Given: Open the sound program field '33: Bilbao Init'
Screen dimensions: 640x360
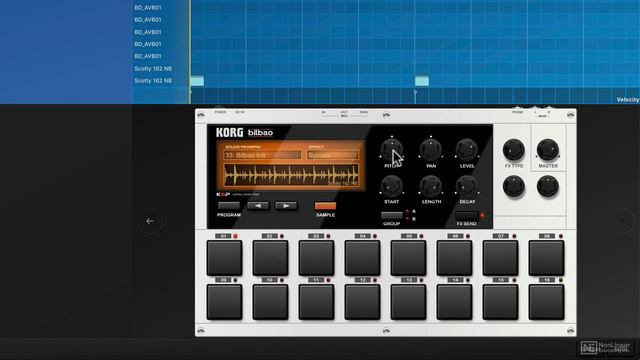Looking at the screenshot, I should [x=262, y=155].
